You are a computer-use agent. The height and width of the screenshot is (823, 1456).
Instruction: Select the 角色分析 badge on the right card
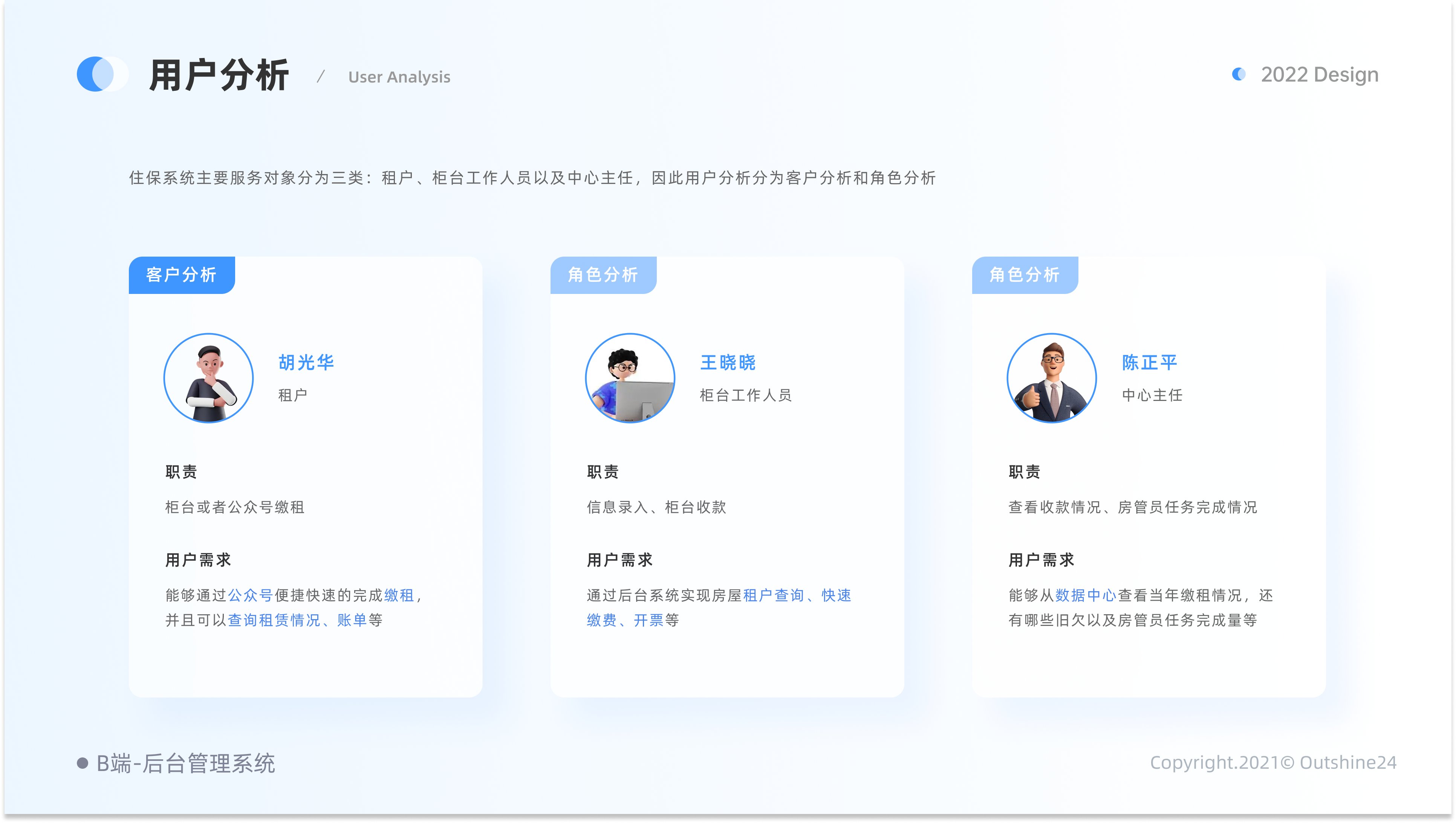pos(1025,275)
